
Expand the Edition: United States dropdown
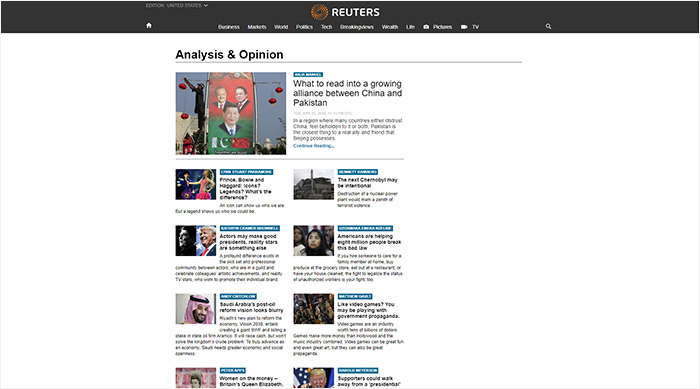click(177, 5)
